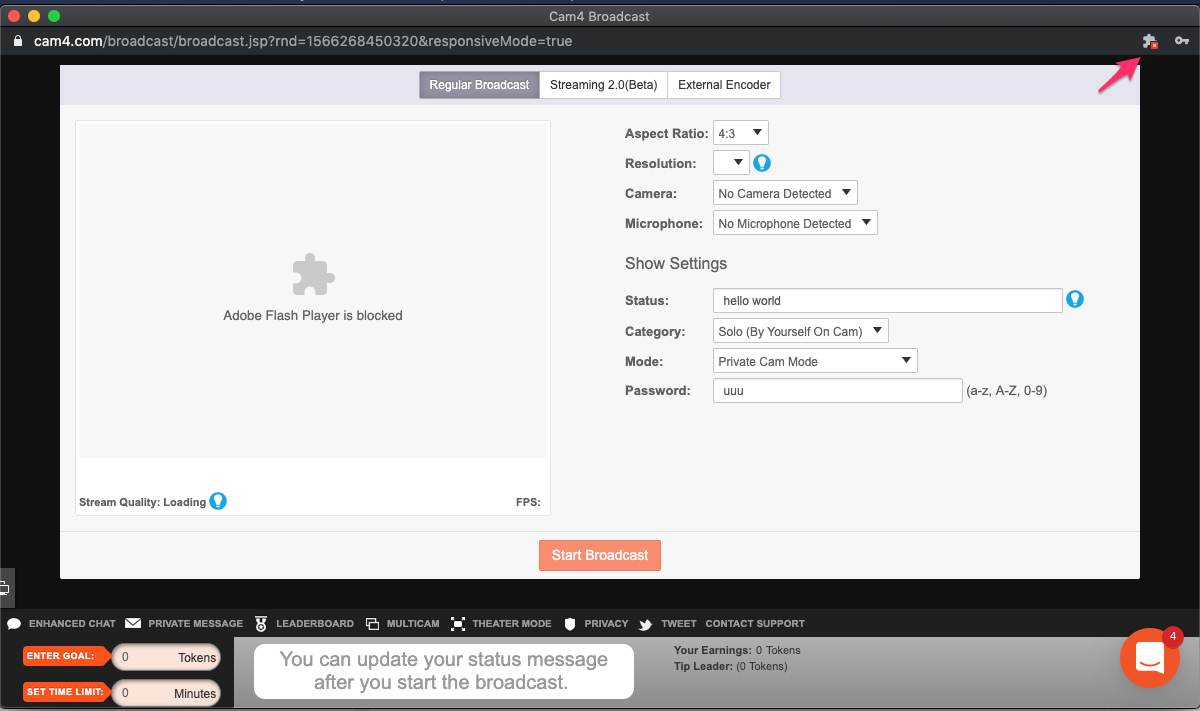Select the External Encoder tab
Image resolution: width=1200 pixels, height=711 pixels.
pos(724,85)
